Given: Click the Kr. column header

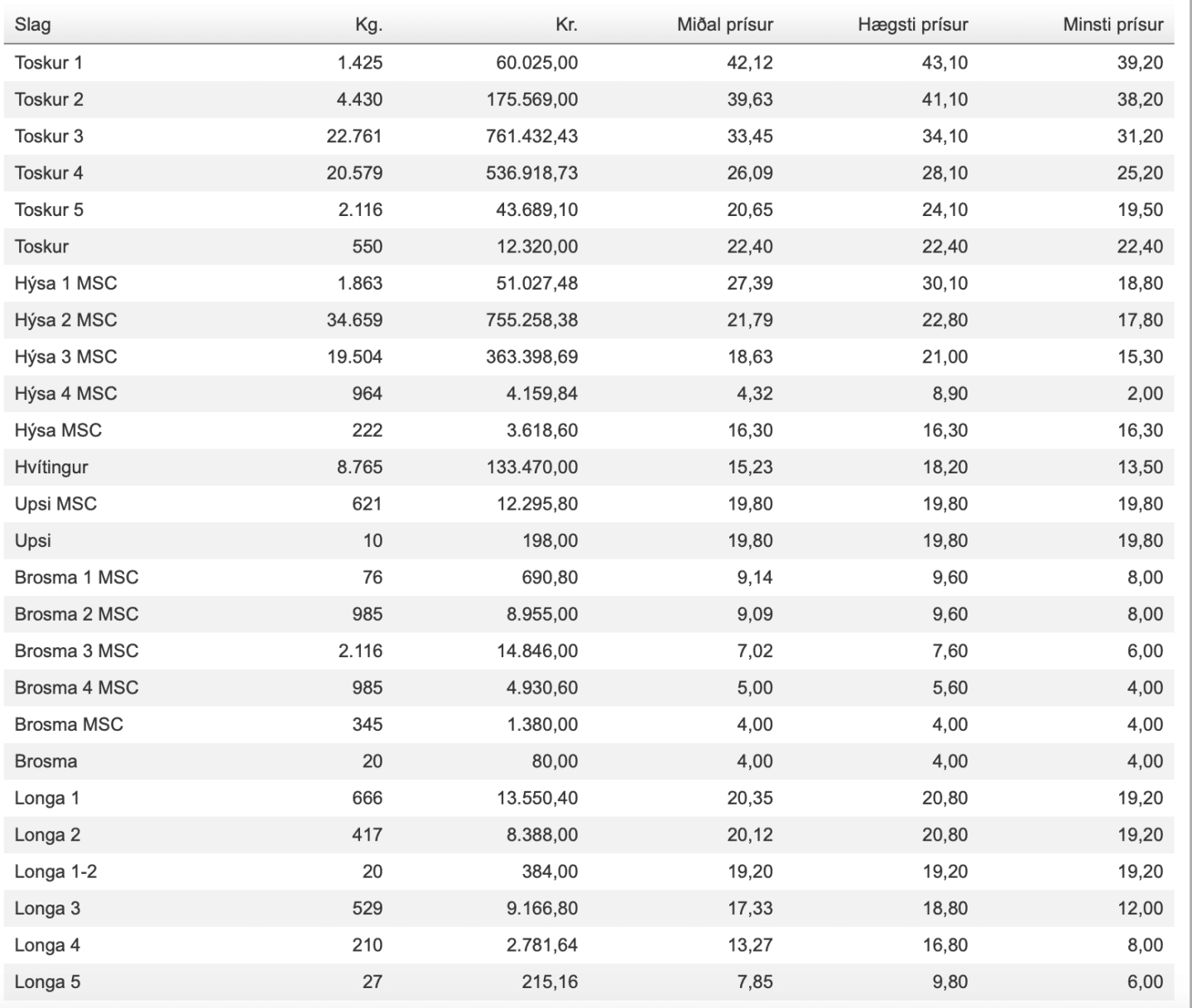Looking at the screenshot, I should [566, 25].
